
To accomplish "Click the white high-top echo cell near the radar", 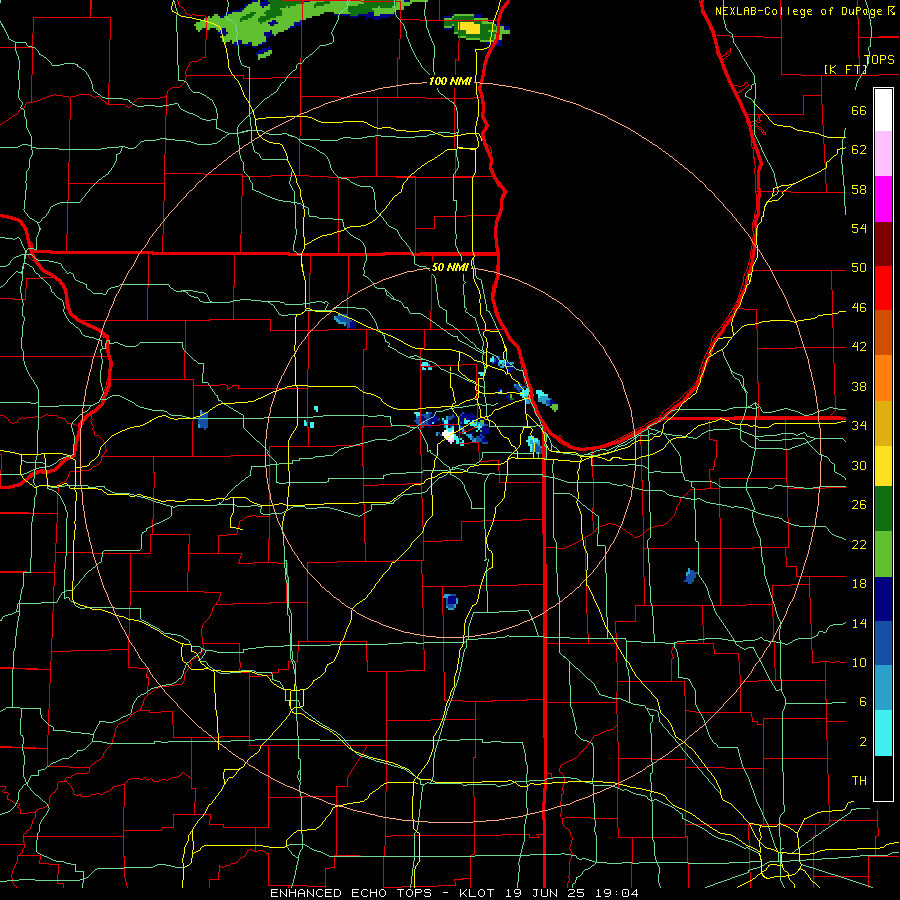I will [x=450, y=436].
